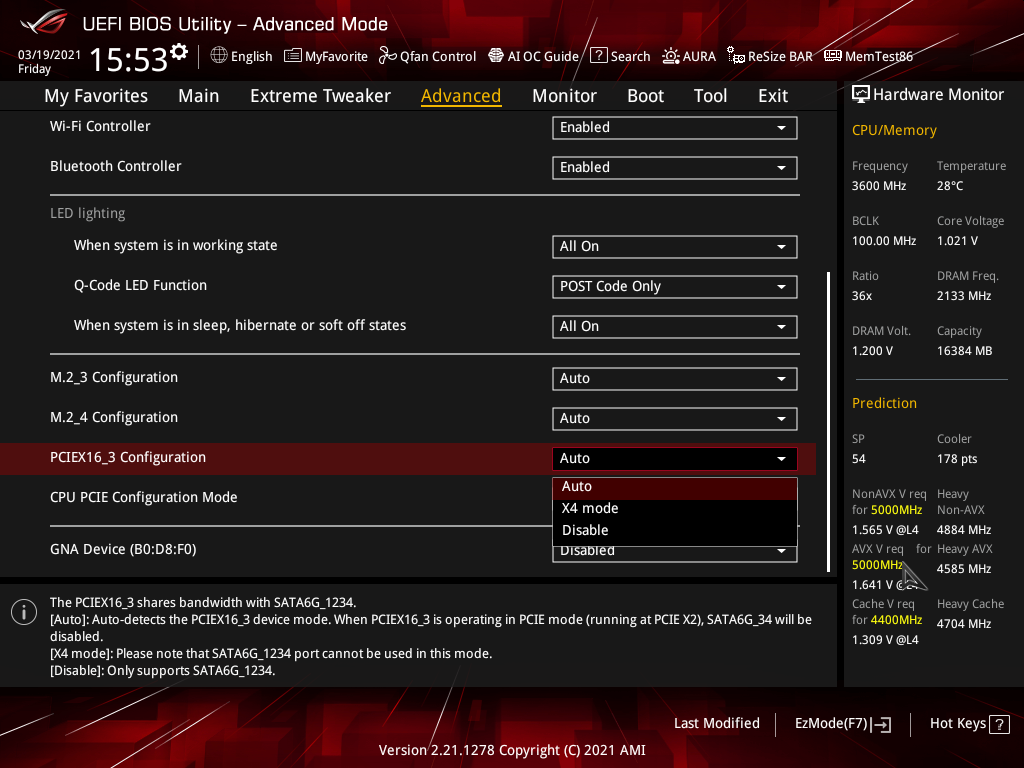Screen dimensions: 1024x768
Task: Open Qfan Control fan icon
Action: pyautogui.click(x=388, y=56)
